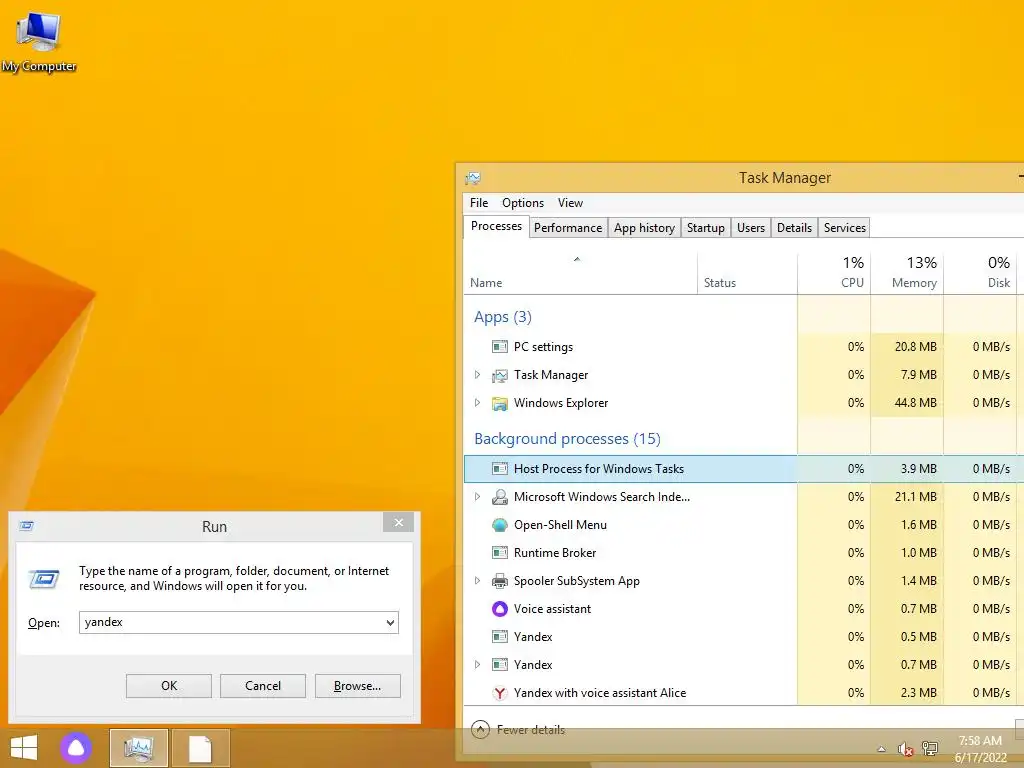Close the Run dialog
Viewport: 1024px width, 768px height.
(398, 522)
